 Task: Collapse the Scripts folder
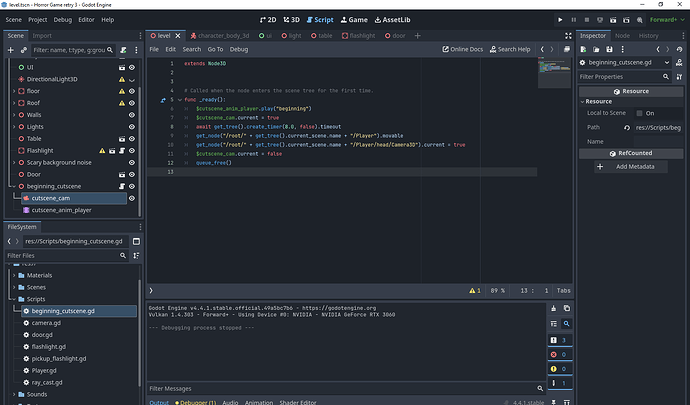tap(14, 299)
